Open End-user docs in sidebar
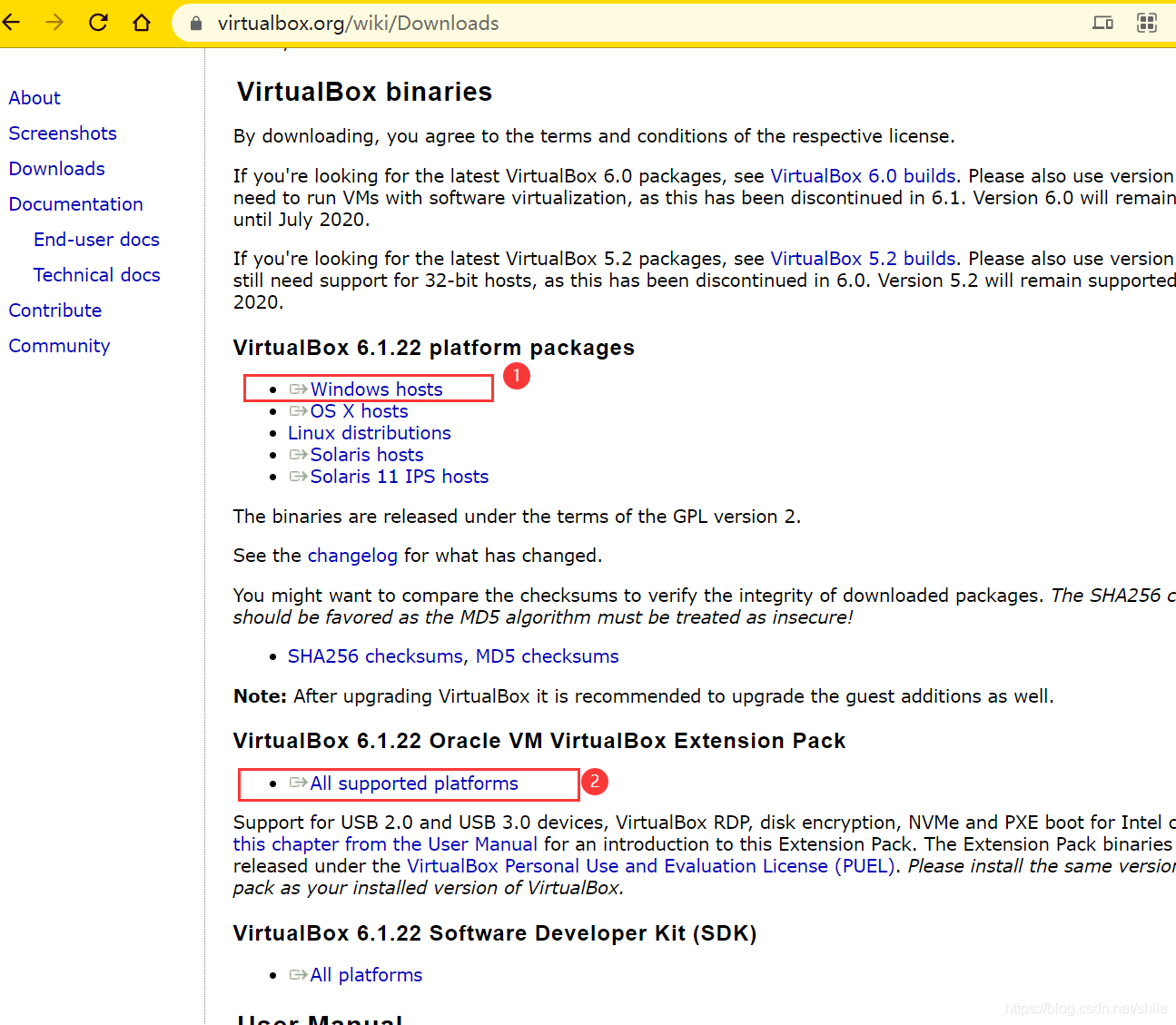 pyautogui.click(x=96, y=240)
